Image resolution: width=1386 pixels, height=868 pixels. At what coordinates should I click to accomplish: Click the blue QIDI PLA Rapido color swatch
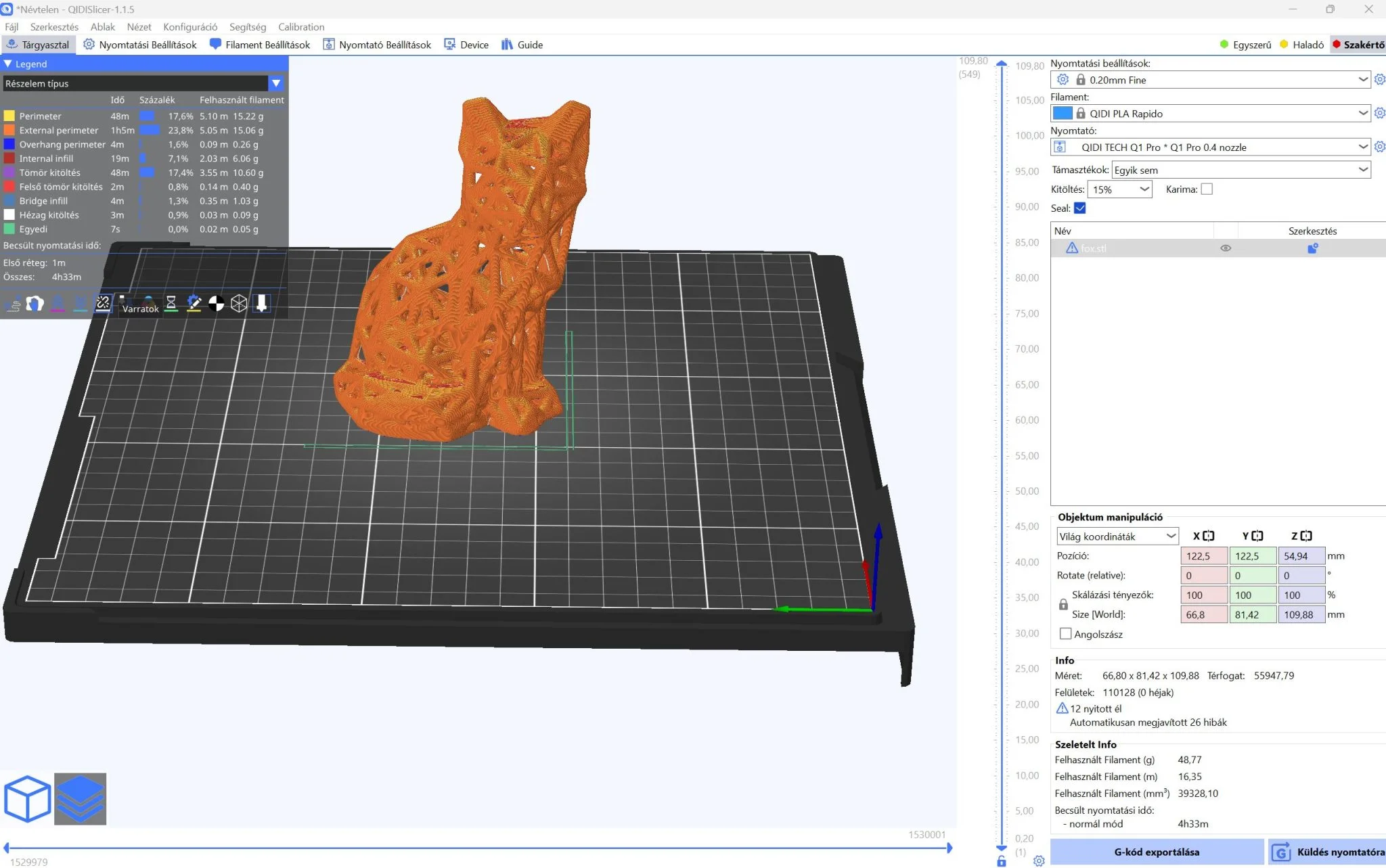(1063, 114)
